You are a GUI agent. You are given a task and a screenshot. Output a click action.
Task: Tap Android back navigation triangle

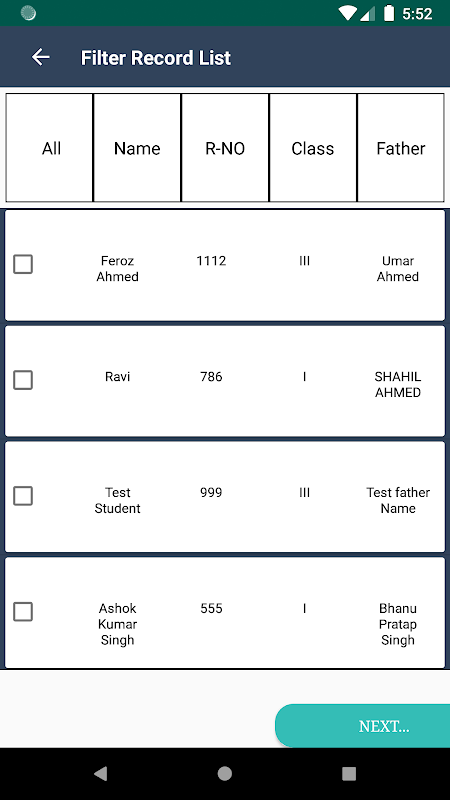[101, 773]
